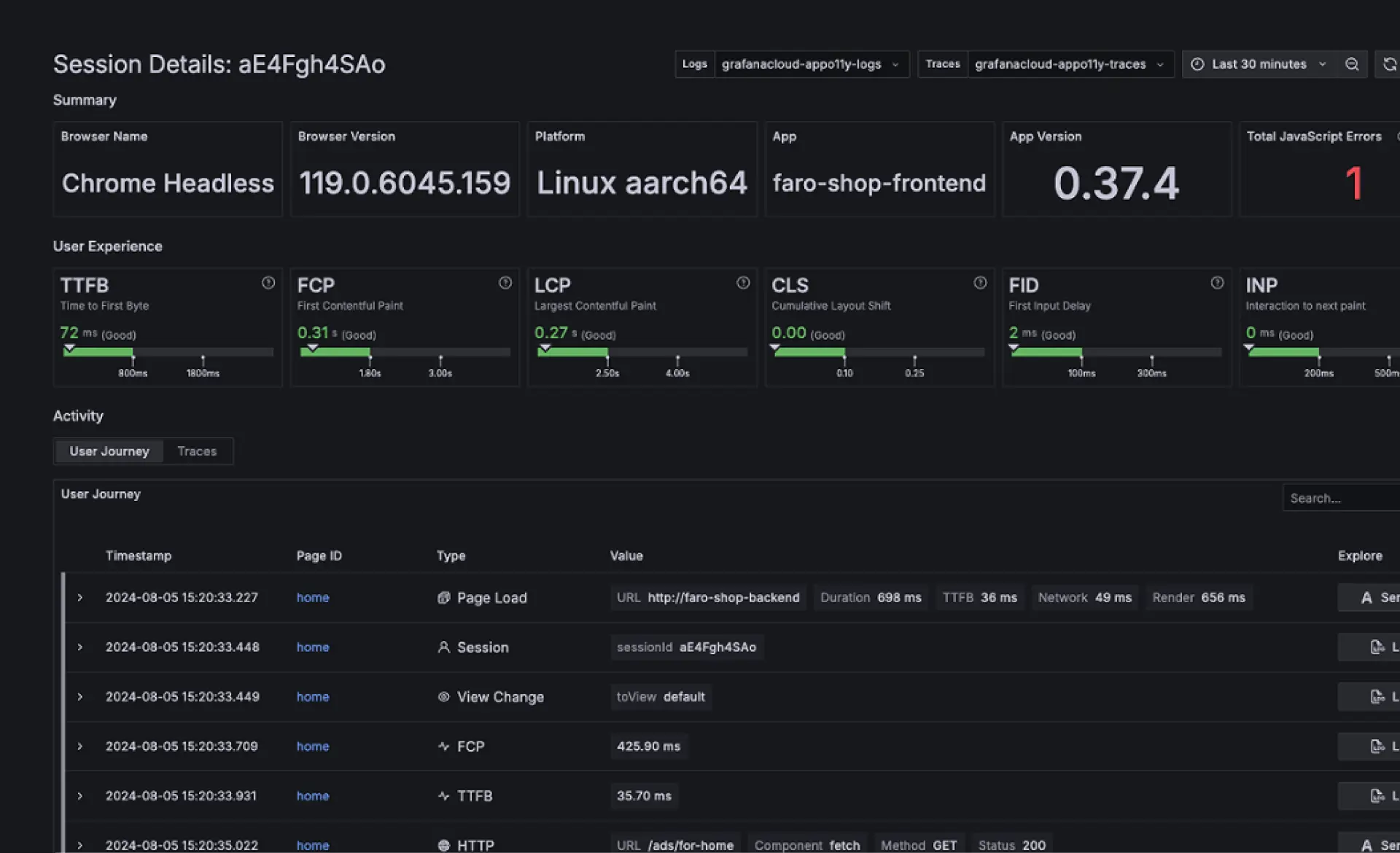Click app name faro-shop-frontend
The height and width of the screenshot is (853, 1400).
tap(879, 183)
